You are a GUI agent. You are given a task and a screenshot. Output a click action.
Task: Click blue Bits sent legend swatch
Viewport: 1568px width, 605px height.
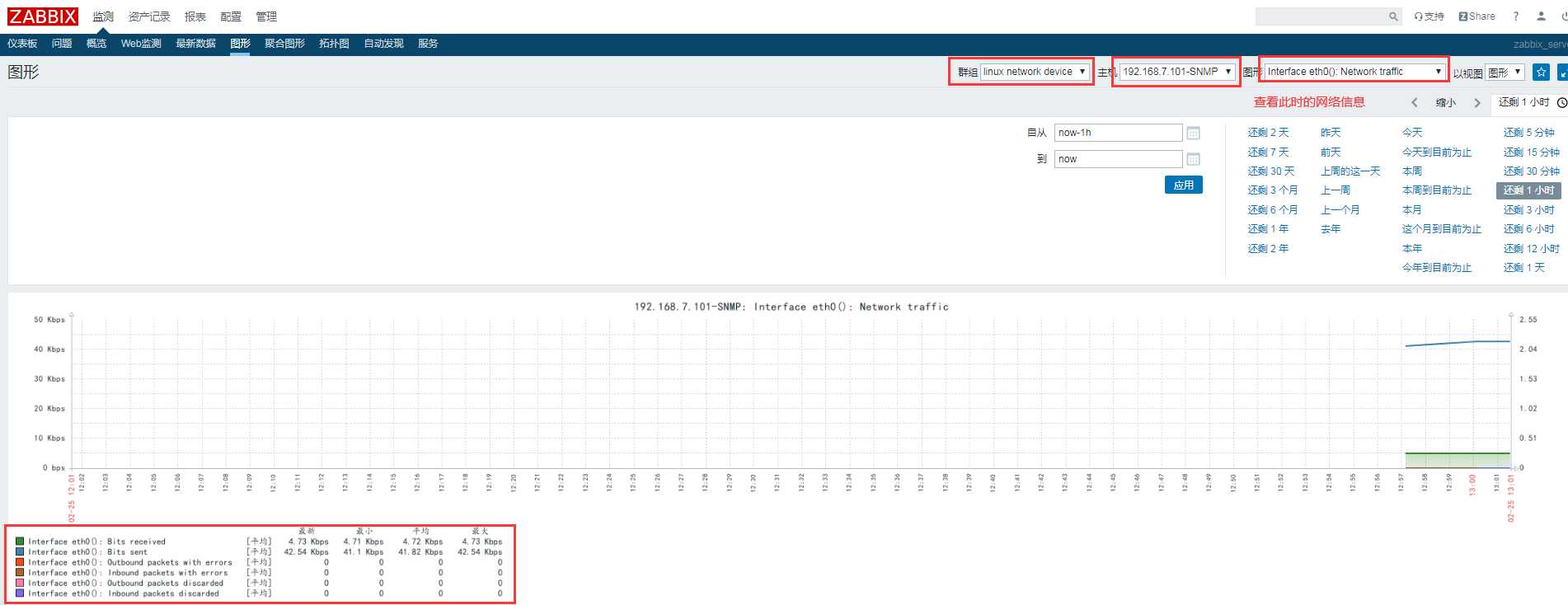20,552
